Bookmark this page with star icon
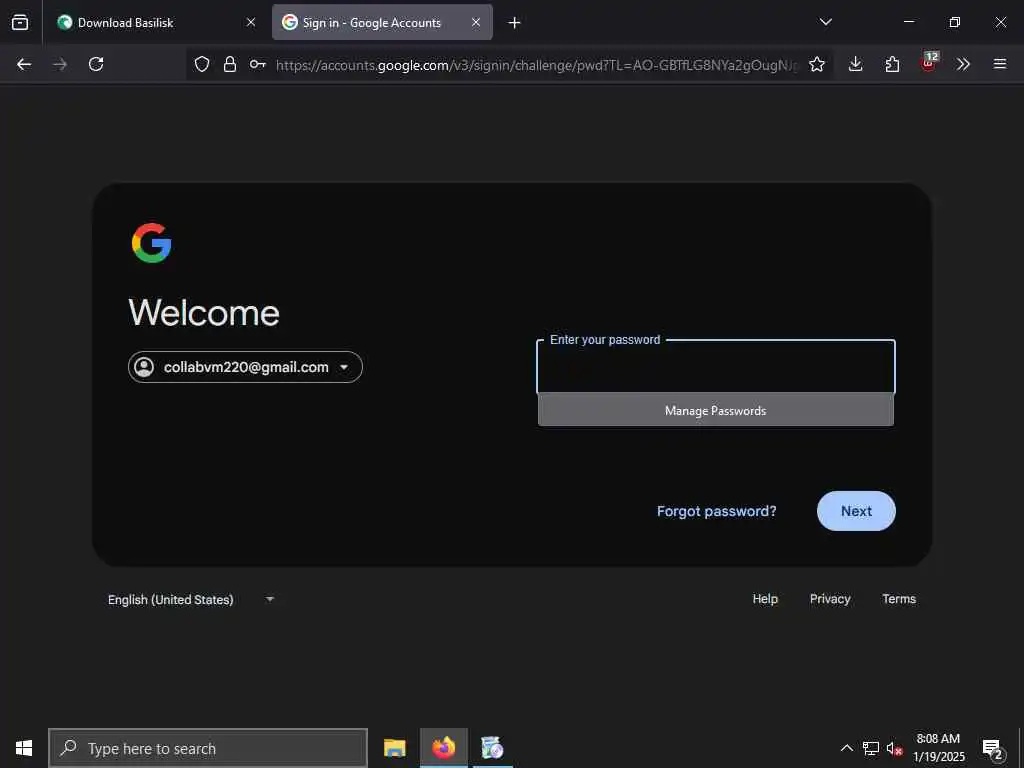Image resolution: width=1024 pixels, height=768 pixels. click(817, 64)
